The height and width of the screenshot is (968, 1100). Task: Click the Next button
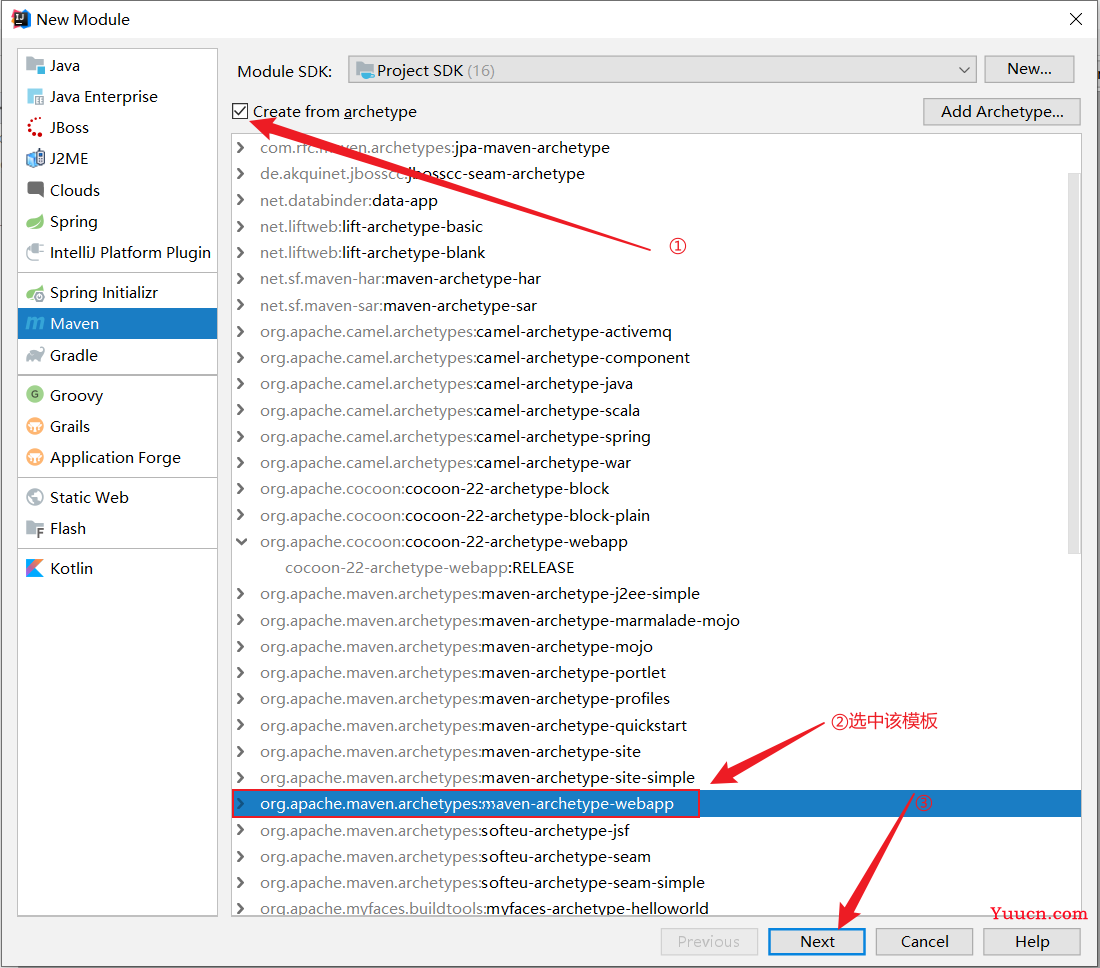[x=817, y=941]
